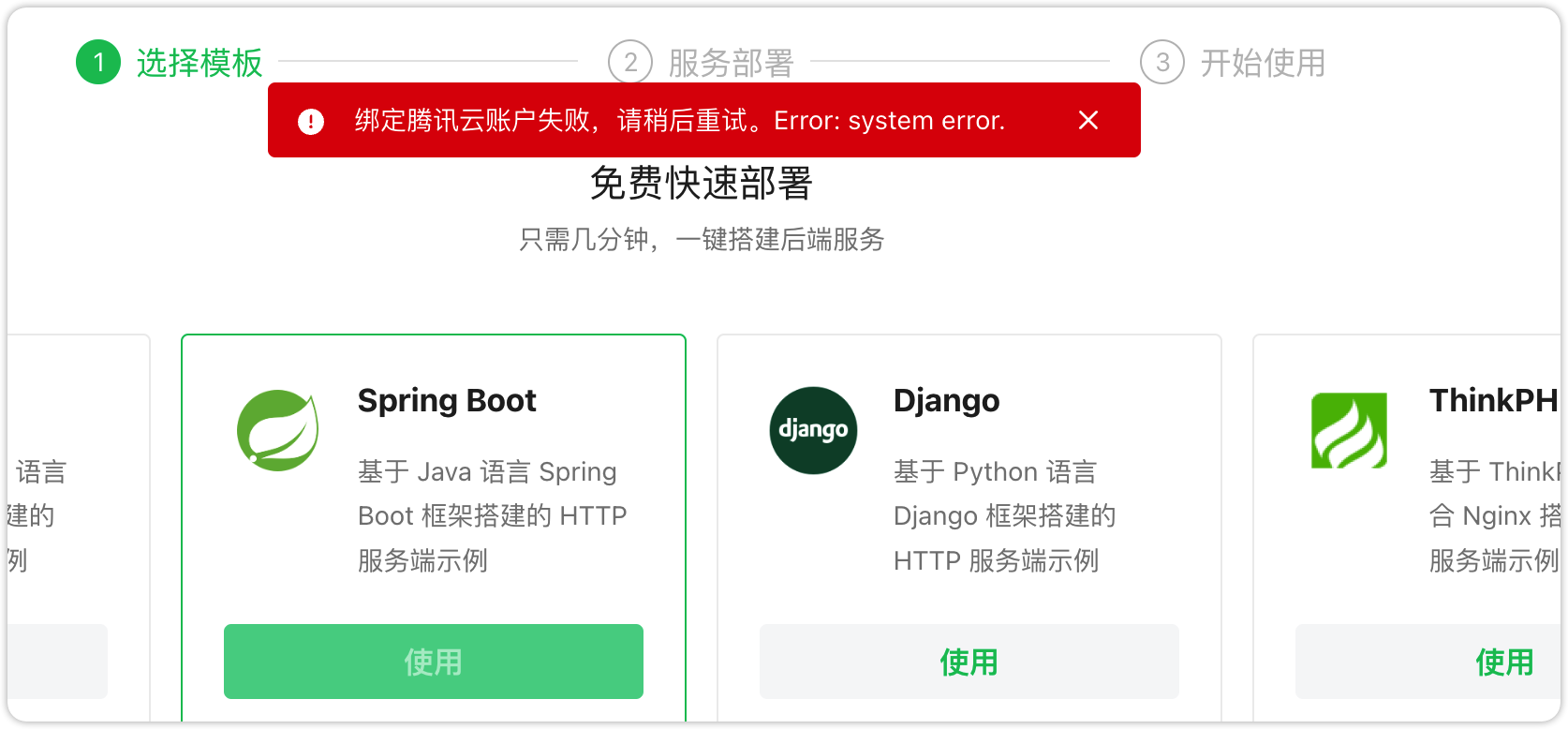Select the ThinkPHP card title
This screenshot has width=1568, height=729.
(1494, 401)
